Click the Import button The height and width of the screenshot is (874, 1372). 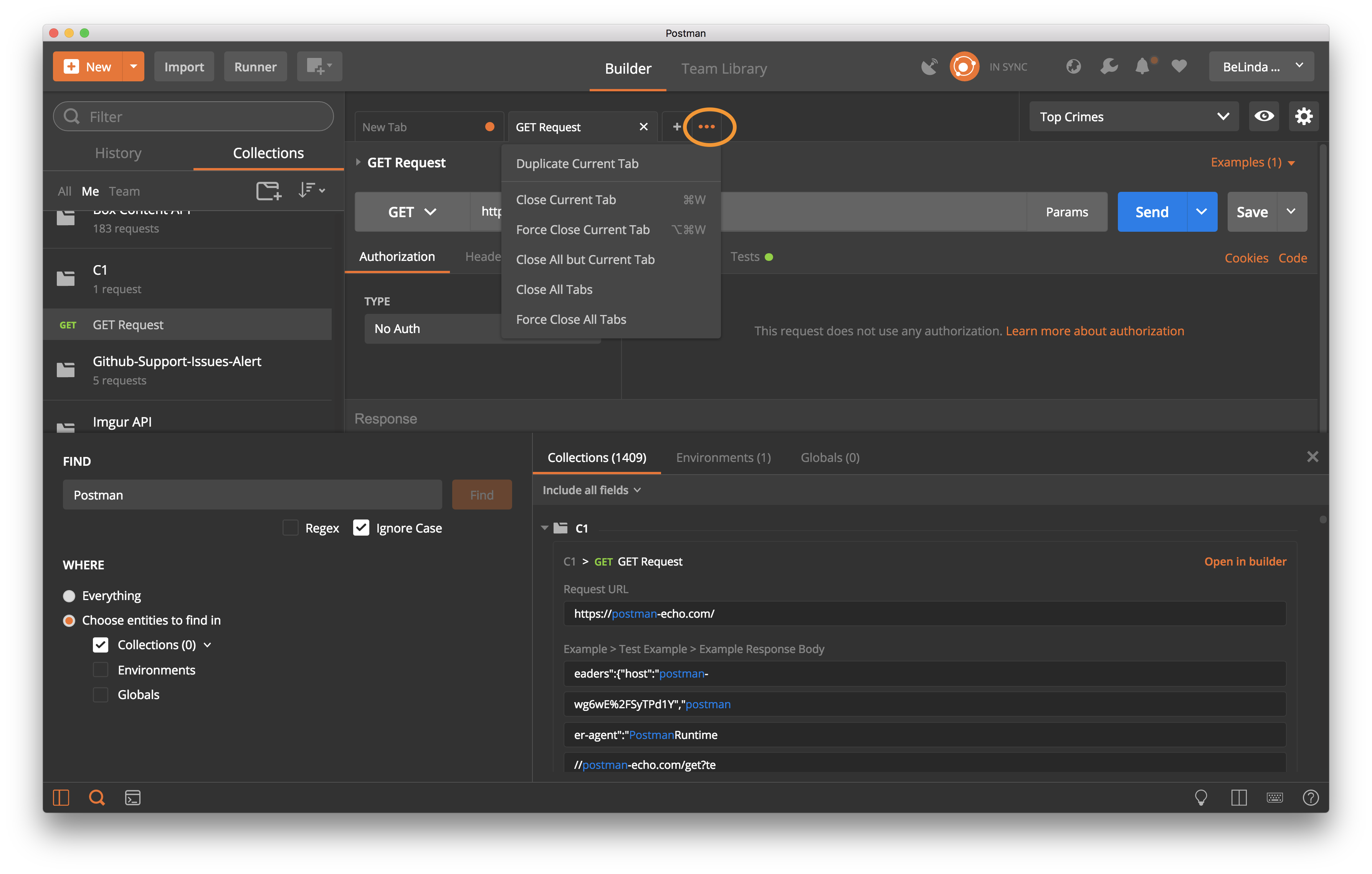(x=183, y=67)
